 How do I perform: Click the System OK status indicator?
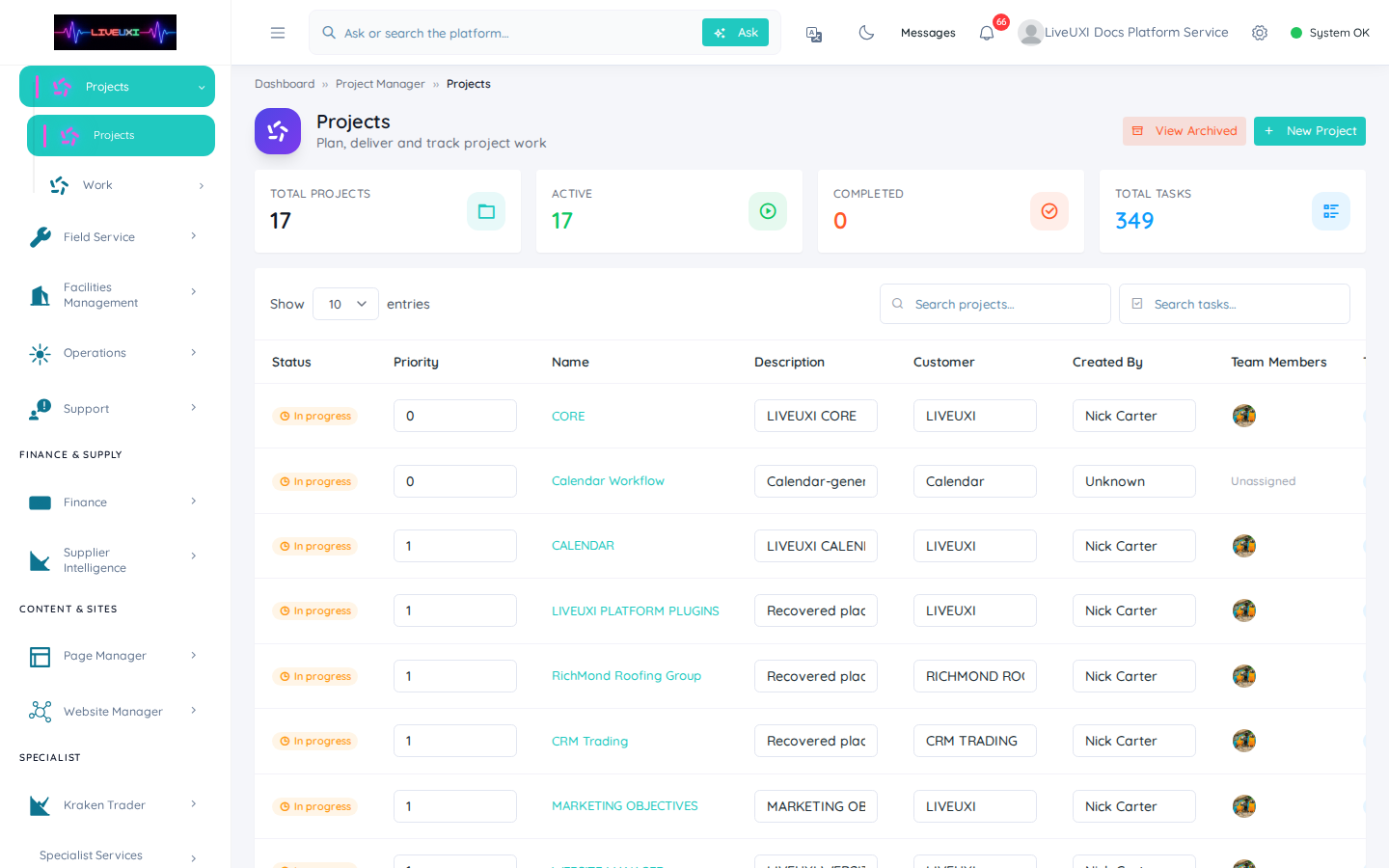click(x=1330, y=33)
